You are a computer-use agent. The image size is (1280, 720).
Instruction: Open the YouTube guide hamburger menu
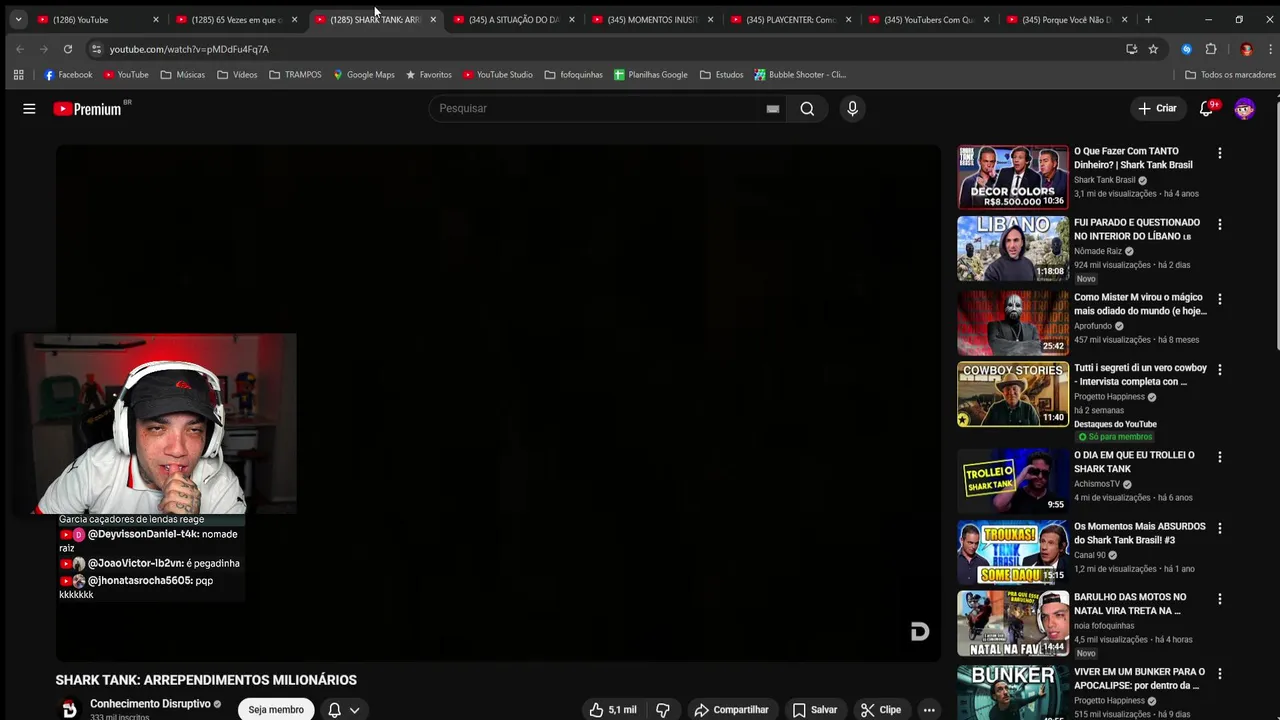[29, 108]
